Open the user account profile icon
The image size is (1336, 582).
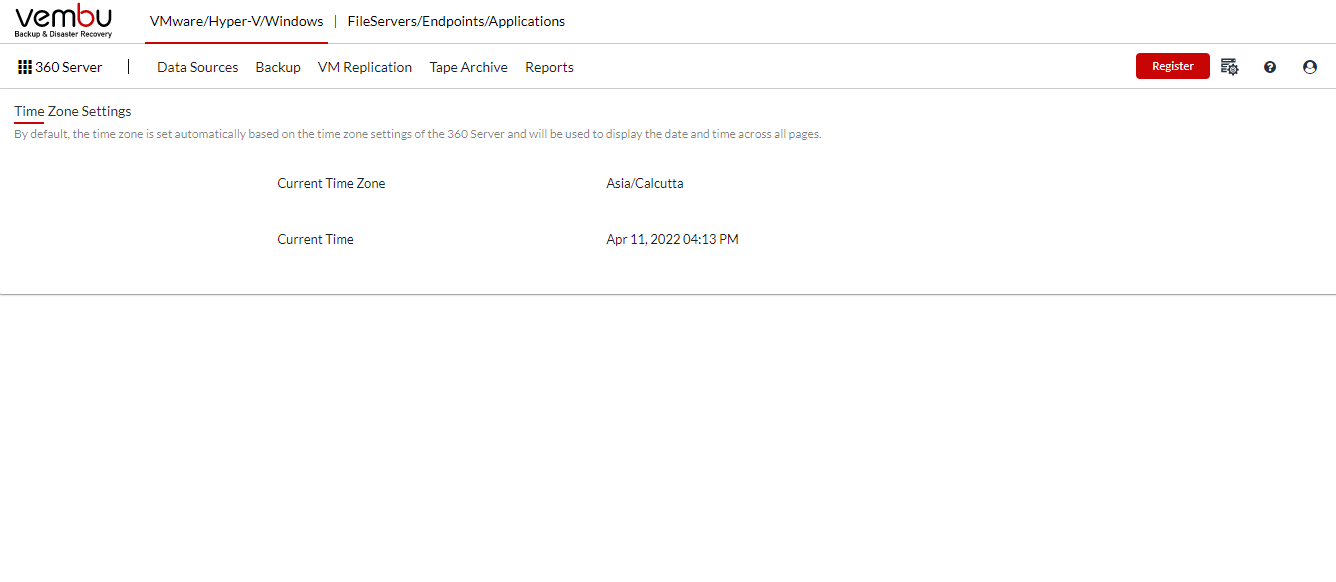pos(1310,67)
